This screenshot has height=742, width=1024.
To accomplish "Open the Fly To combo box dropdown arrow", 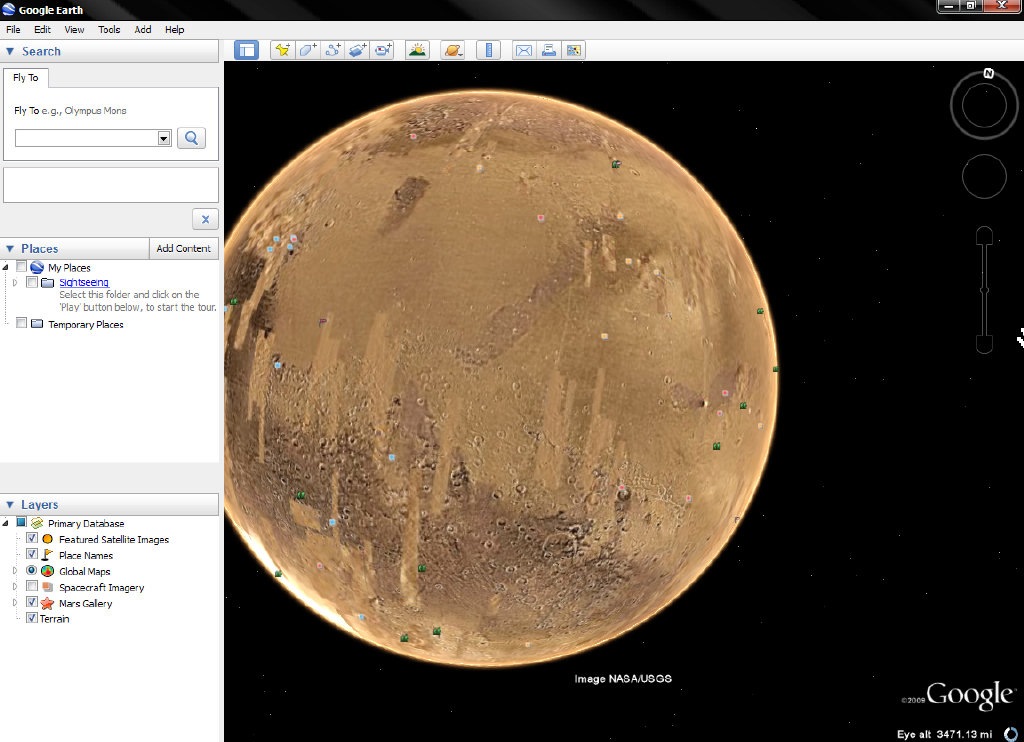I will (x=164, y=138).
